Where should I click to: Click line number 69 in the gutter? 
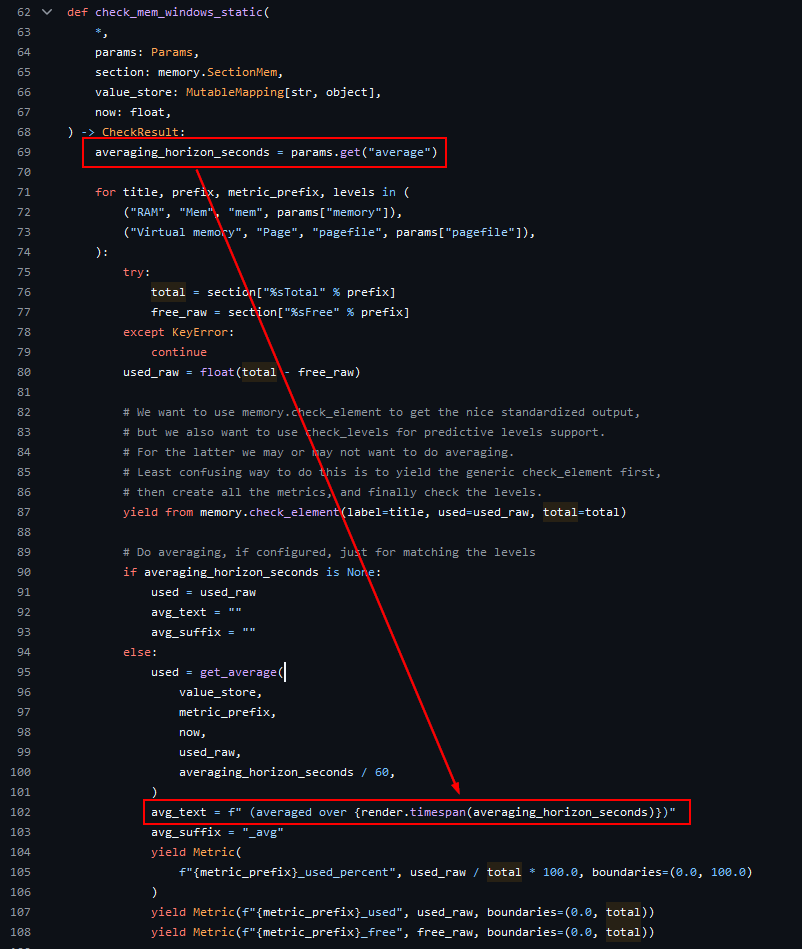coord(23,152)
